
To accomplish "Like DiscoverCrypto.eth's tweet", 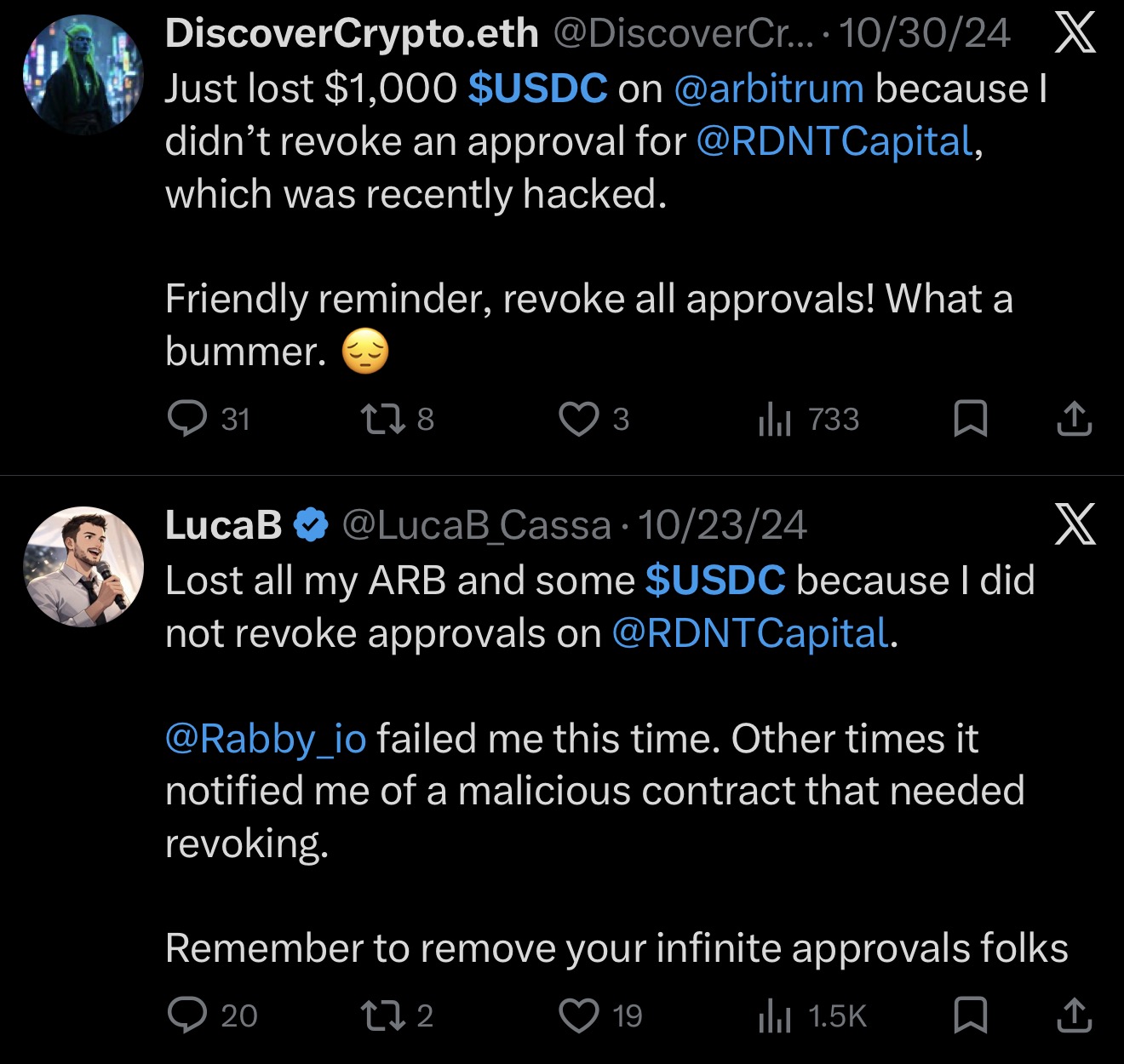I will point(578,419).
